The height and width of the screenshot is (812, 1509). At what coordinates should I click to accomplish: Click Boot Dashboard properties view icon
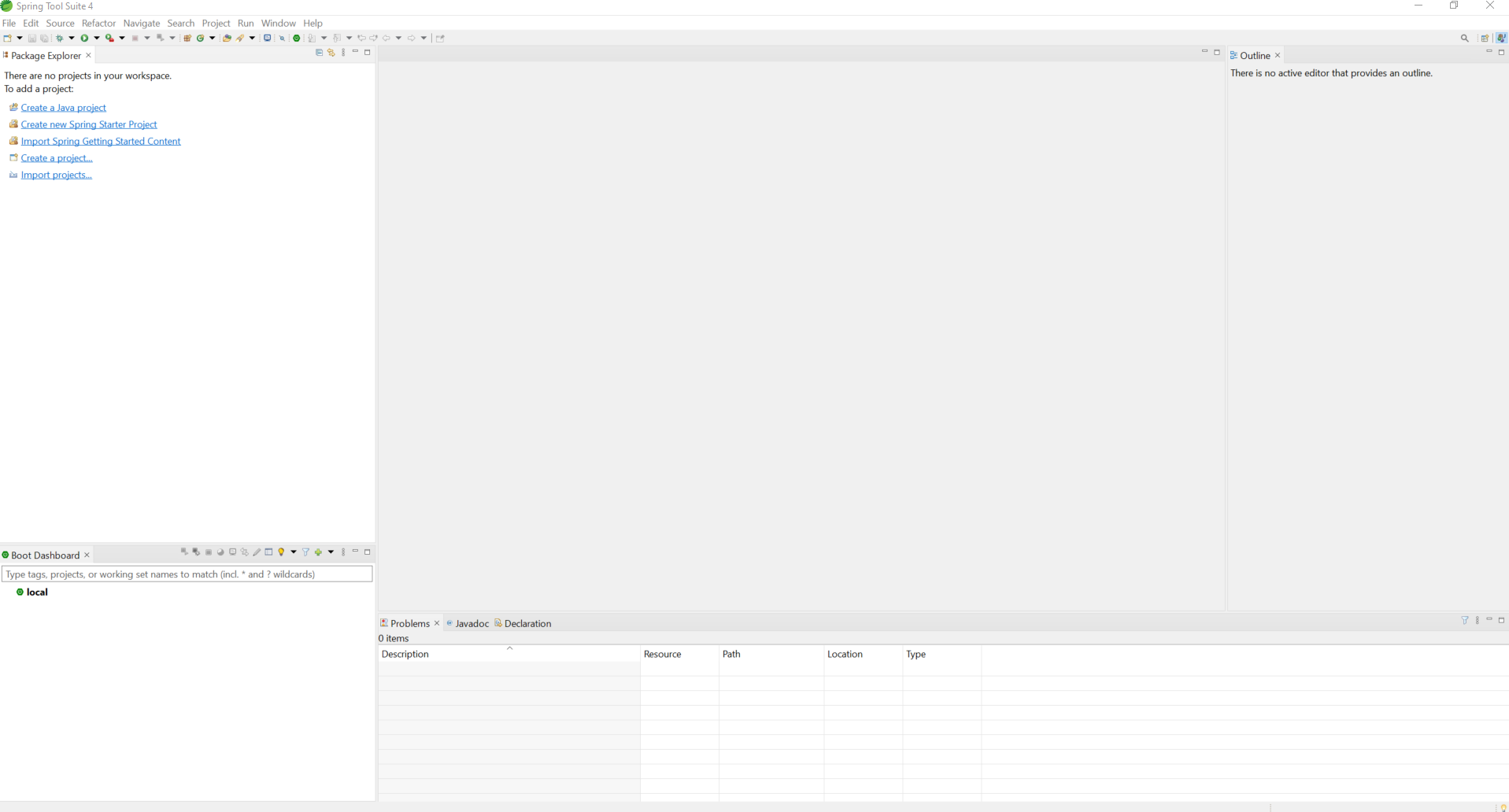click(x=269, y=552)
